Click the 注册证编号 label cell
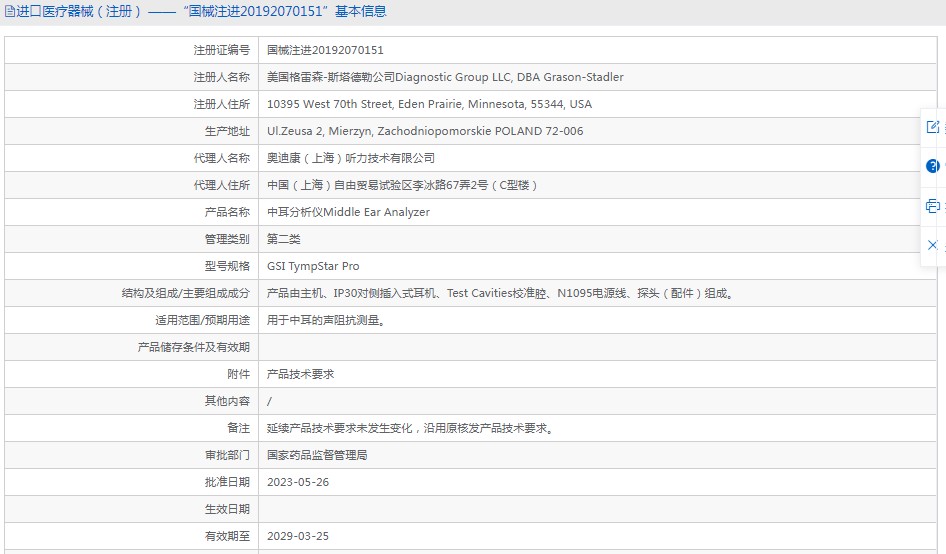 coord(132,50)
